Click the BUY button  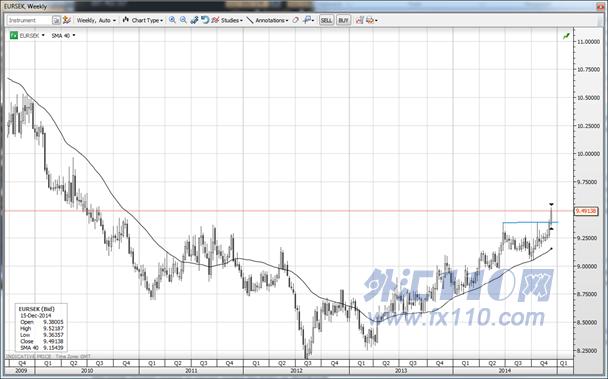[343, 20]
